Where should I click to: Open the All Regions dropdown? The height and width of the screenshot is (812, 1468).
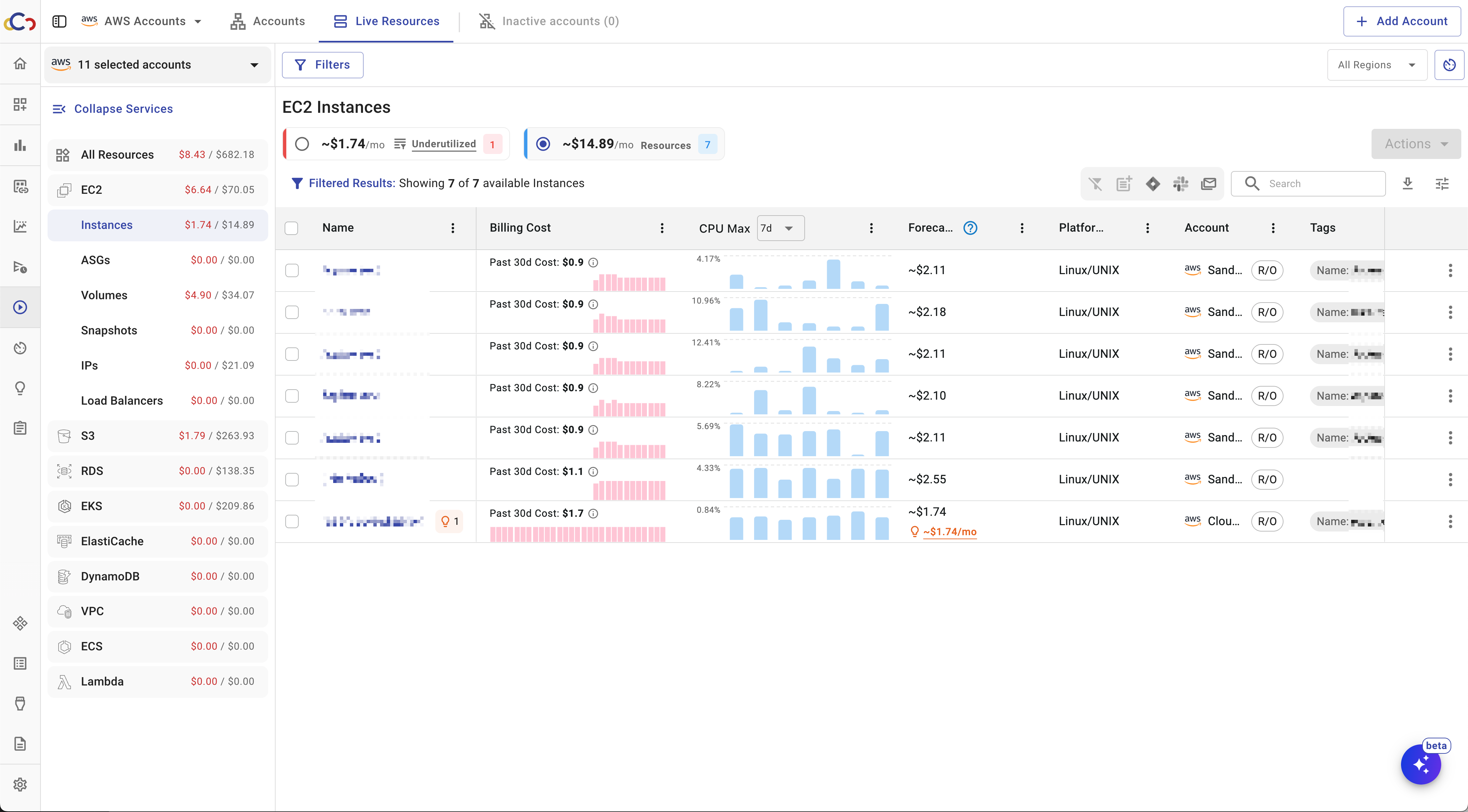coord(1376,65)
